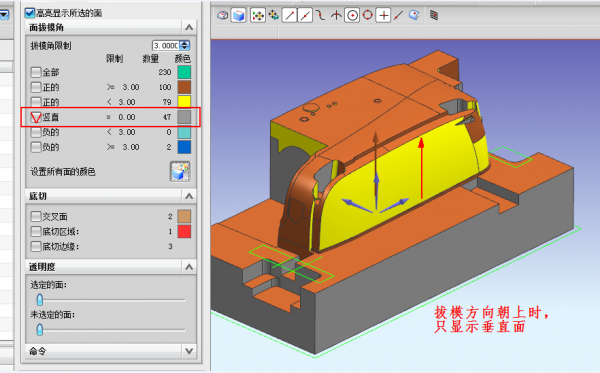This screenshot has height=373, width=600.
Task: Click the brown swatch for 正的 >= 3.00
Action: point(184,87)
